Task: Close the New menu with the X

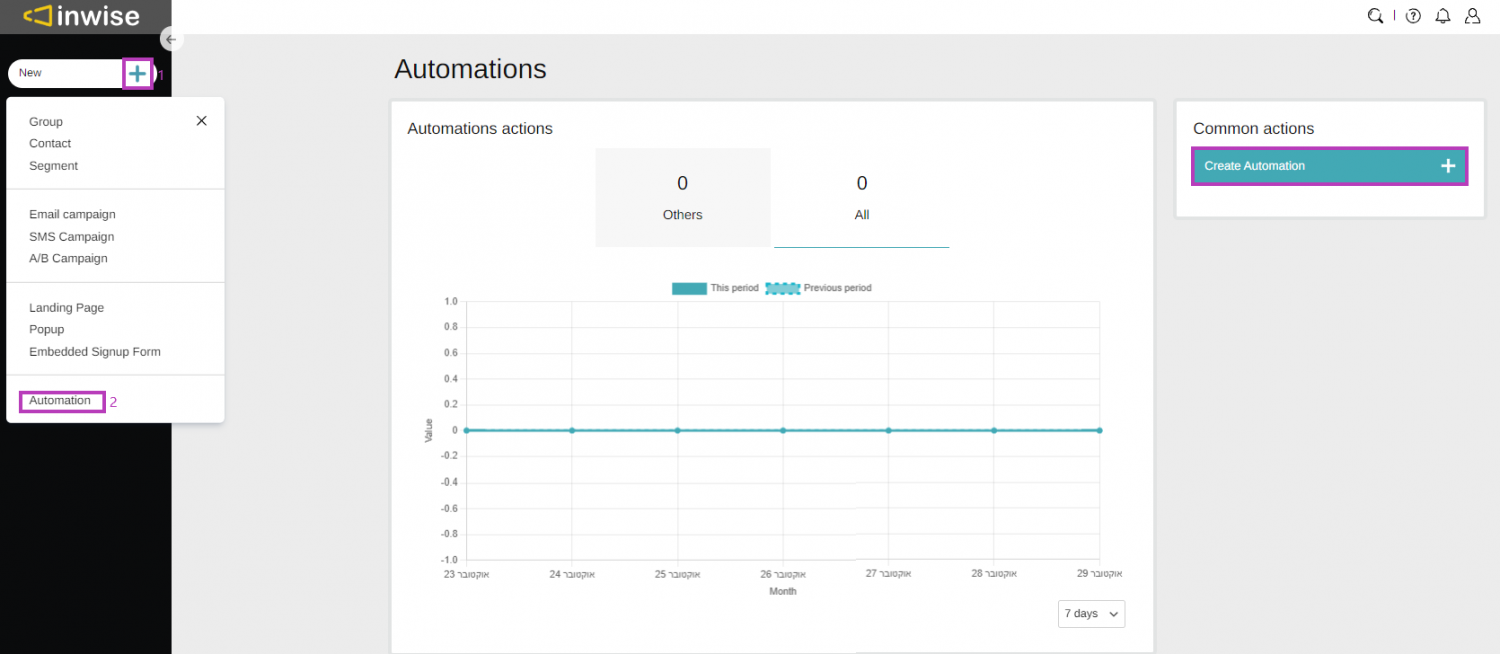Action: coord(201,120)
